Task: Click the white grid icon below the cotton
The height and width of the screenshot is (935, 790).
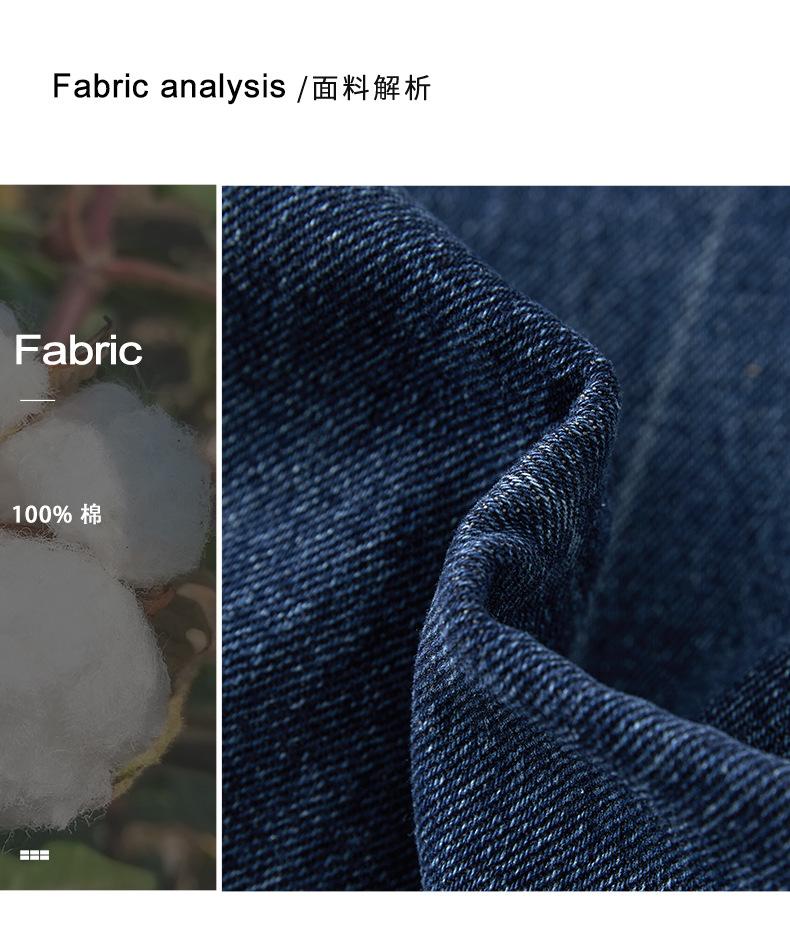Action: pos(35,855)
